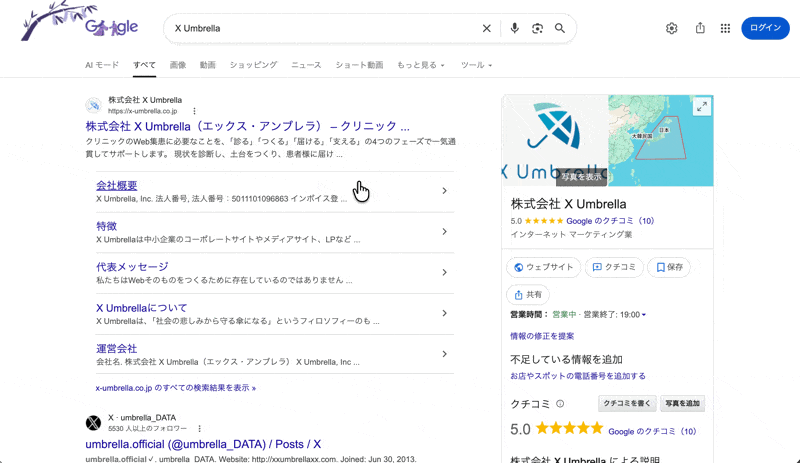The height and width of the screenshot is (463, 800).
Task: Open the 運営会社 sitelink
Action: [x=116, y=349]
